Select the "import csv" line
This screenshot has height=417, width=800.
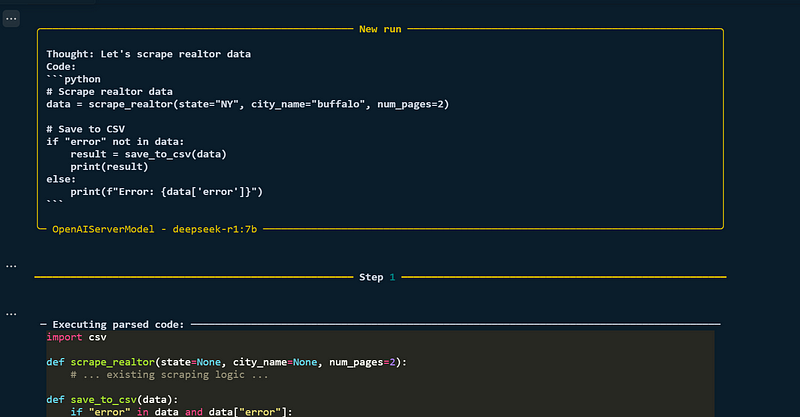(x=77, y=337)
